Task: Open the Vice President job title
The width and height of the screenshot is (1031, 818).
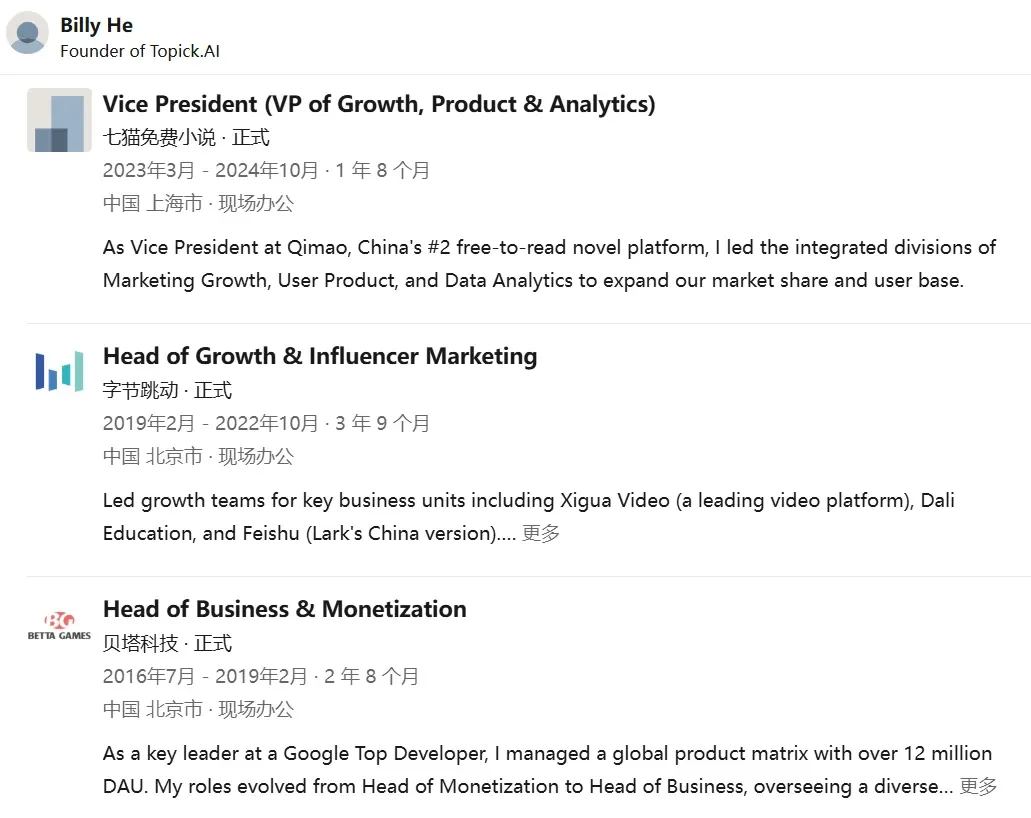Action: click(379, 104)
